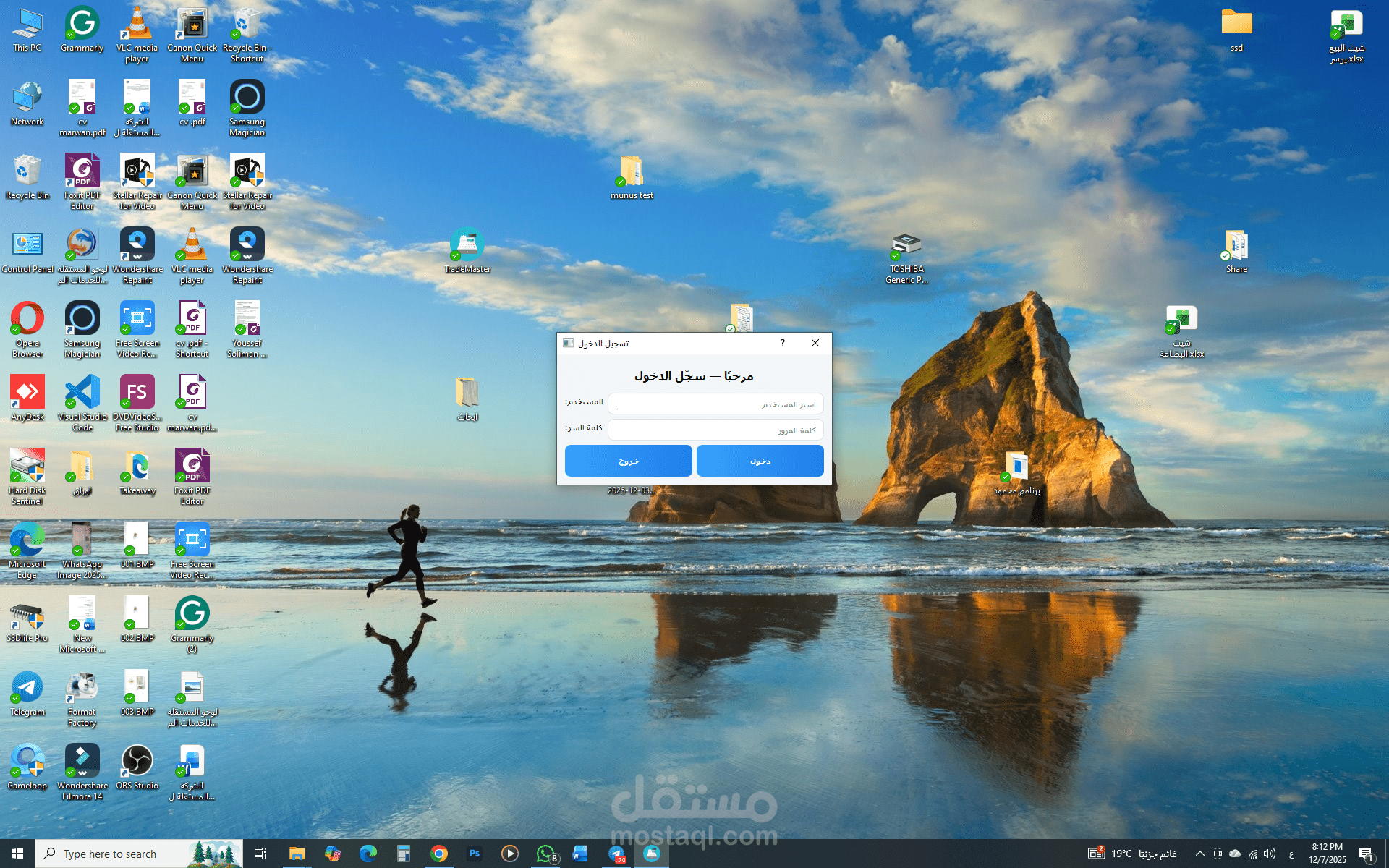Click the username field in login dialog
1389x868 pixels.
click(715, 404)
